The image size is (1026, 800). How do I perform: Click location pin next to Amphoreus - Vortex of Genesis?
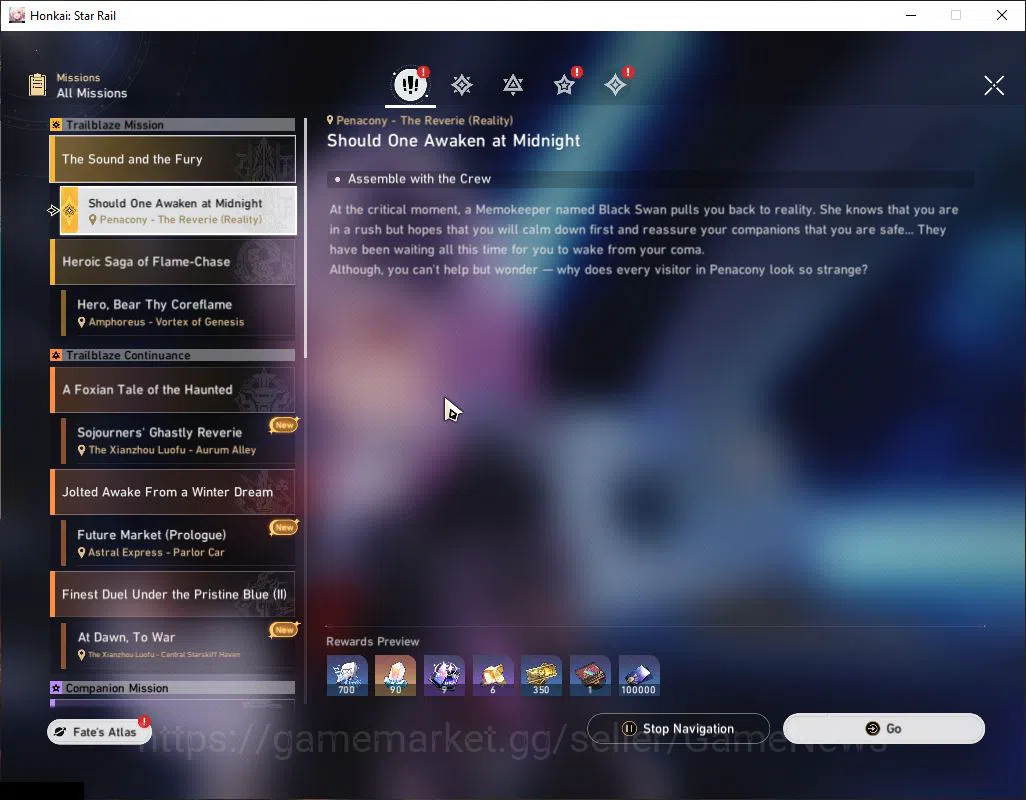click(x=82, y=322)
